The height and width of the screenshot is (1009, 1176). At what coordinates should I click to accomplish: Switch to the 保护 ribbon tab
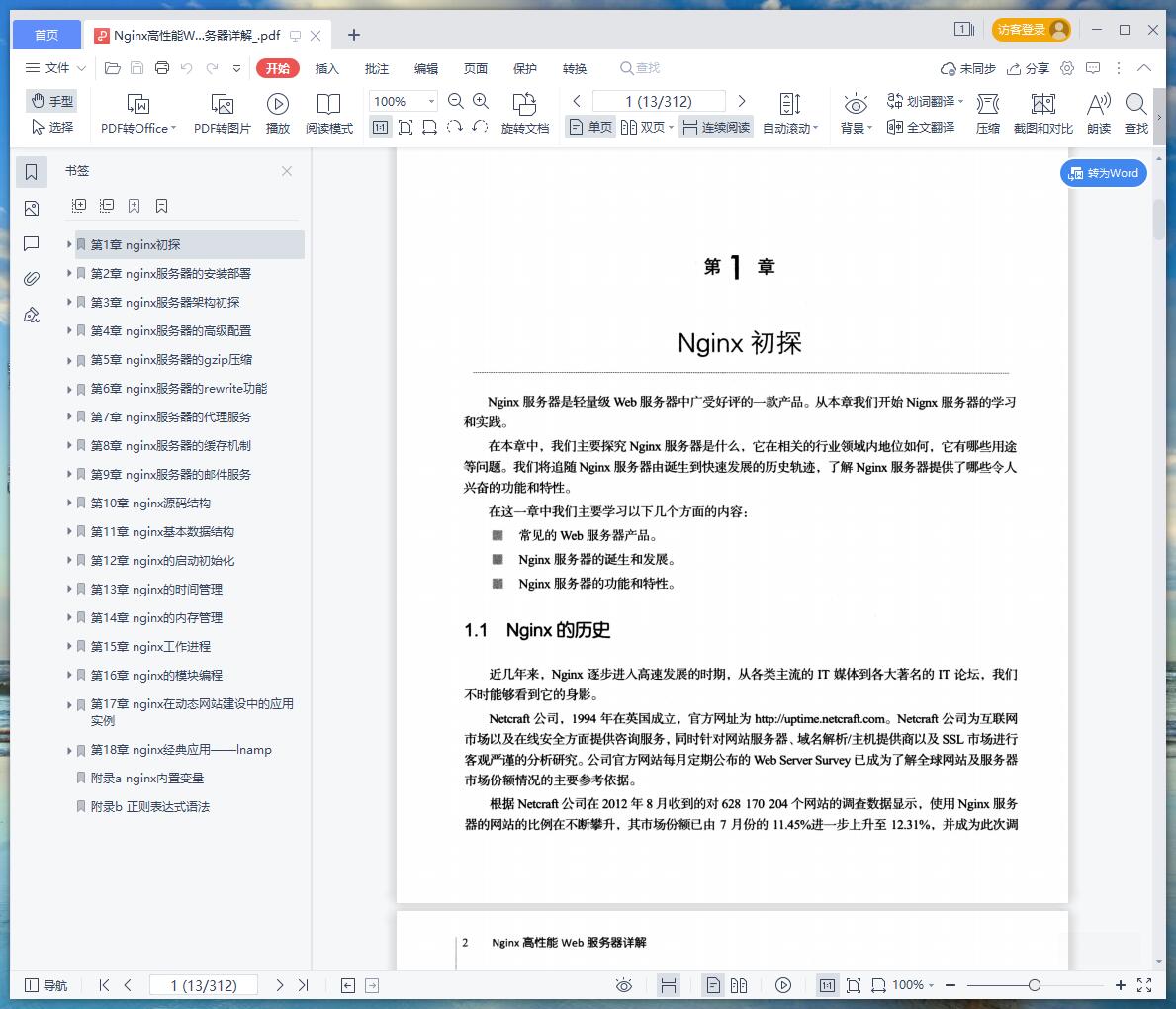point(525,68)
